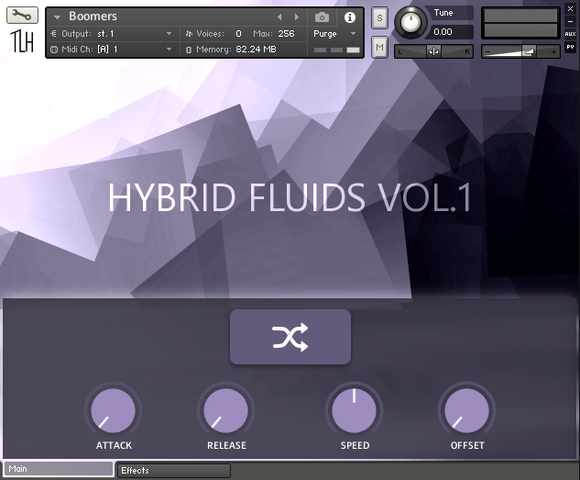Image resolution: width=580 pixels, height=480 pixels.
Task: Select the Main tab
Action: point(58,469)
